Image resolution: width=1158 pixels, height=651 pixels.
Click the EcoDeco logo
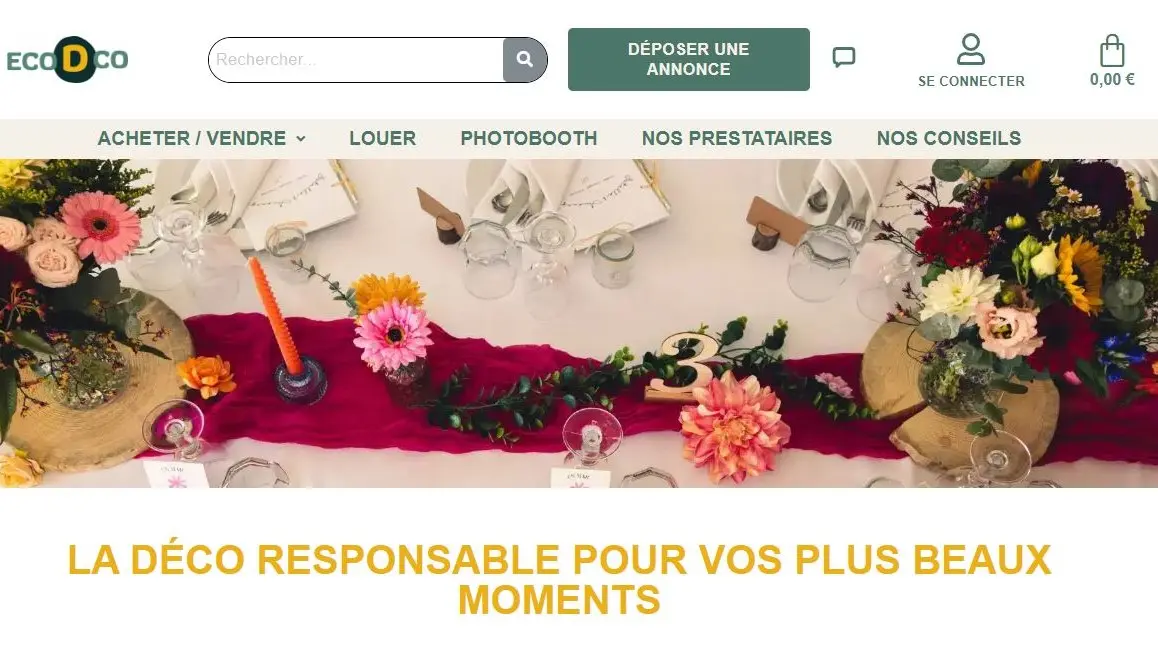(67, 59)
